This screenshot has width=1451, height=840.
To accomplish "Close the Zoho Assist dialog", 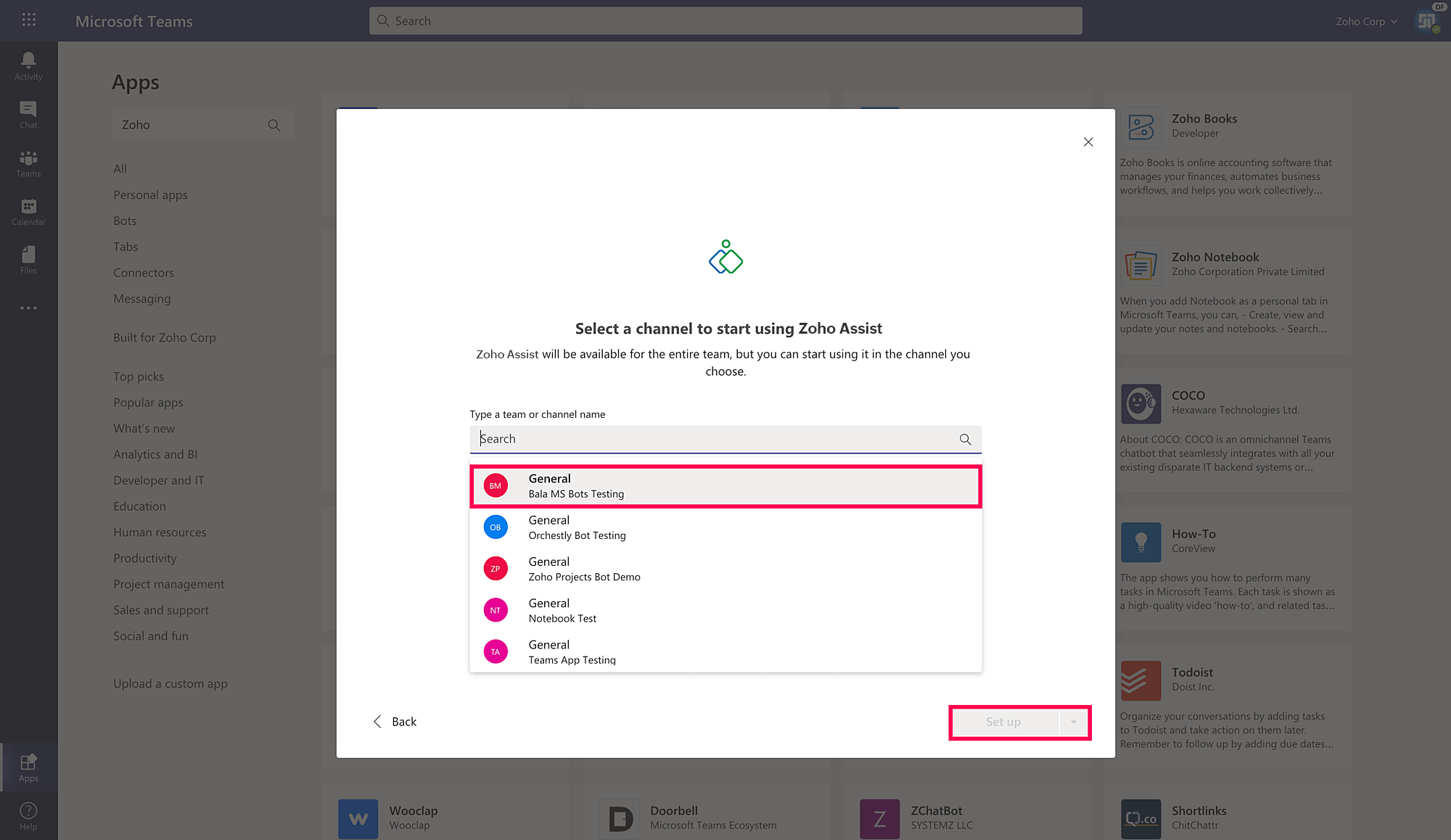I will coord(1088,142).
